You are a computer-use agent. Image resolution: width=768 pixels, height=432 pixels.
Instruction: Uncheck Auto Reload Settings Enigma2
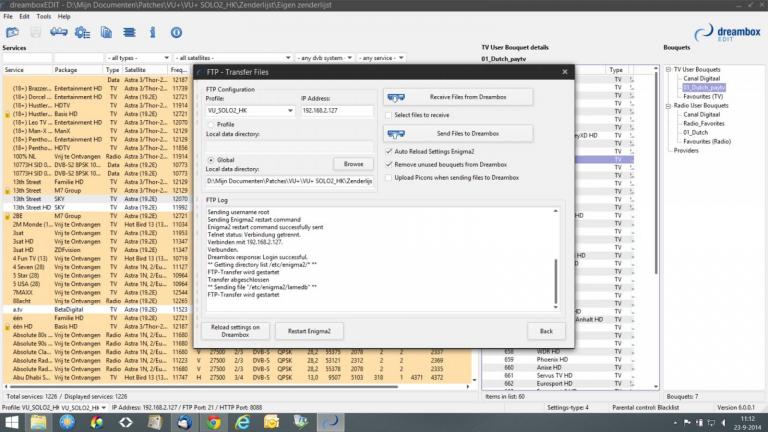pos(389,150)
